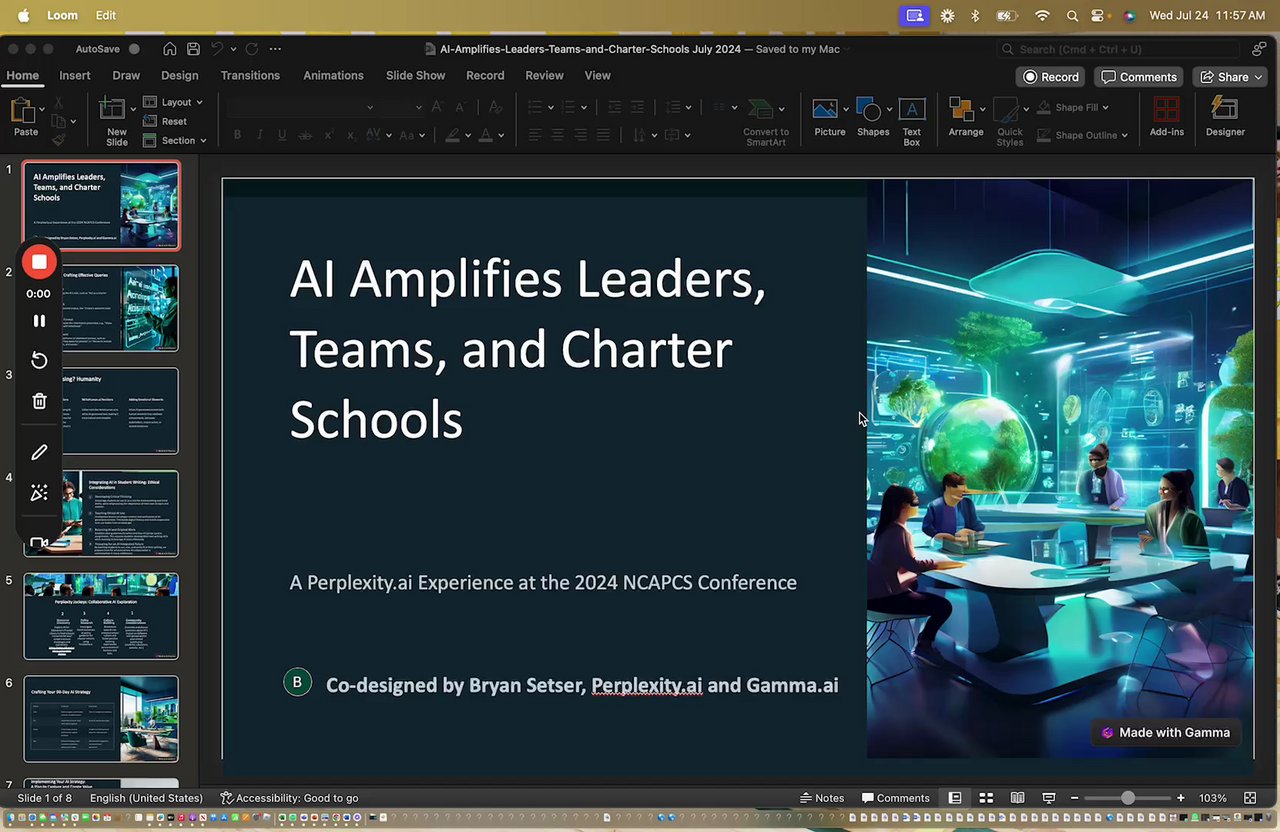Click the Reset slide button
Screen dimensions: 1280x832
point(166,121)
